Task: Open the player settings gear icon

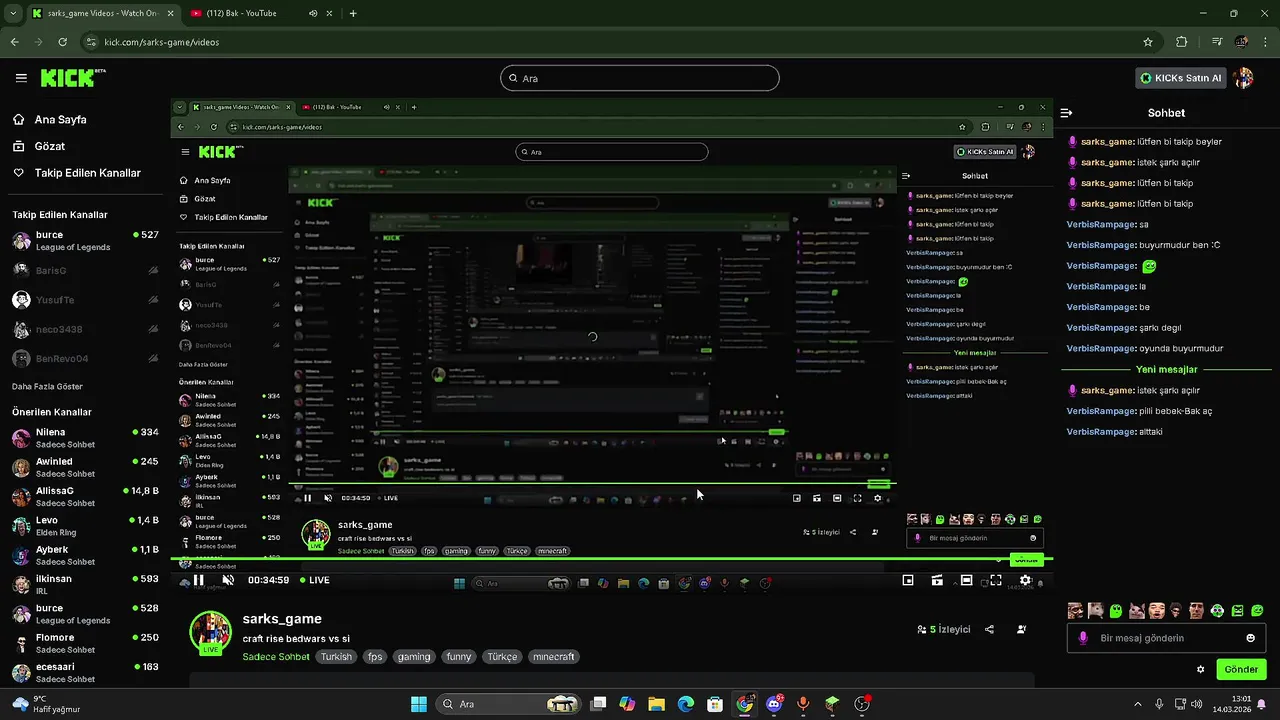Action: point(1025,580)
